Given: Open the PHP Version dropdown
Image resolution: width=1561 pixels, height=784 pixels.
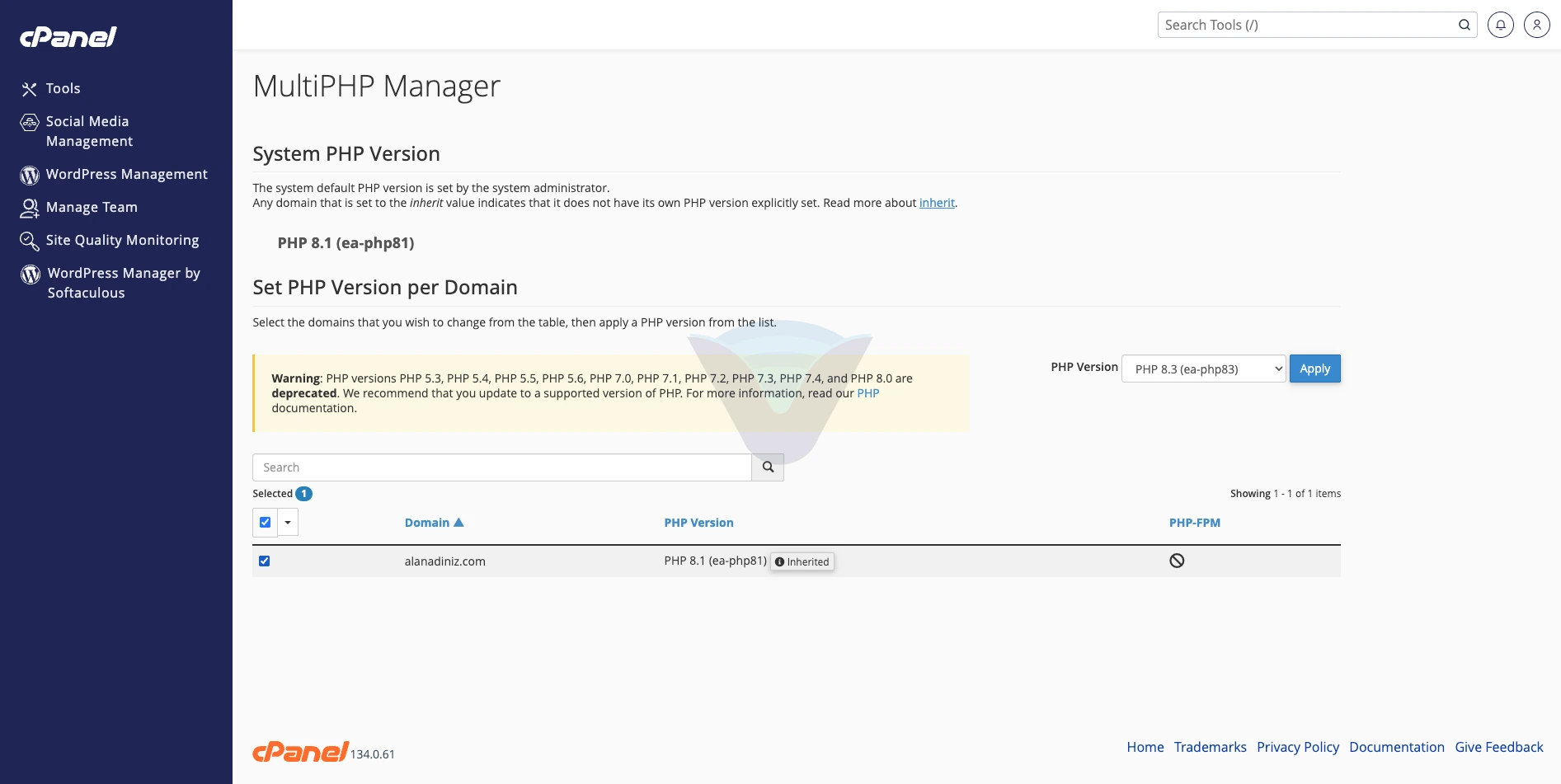Looking at the screenshot, I should tap(1204, 369).
